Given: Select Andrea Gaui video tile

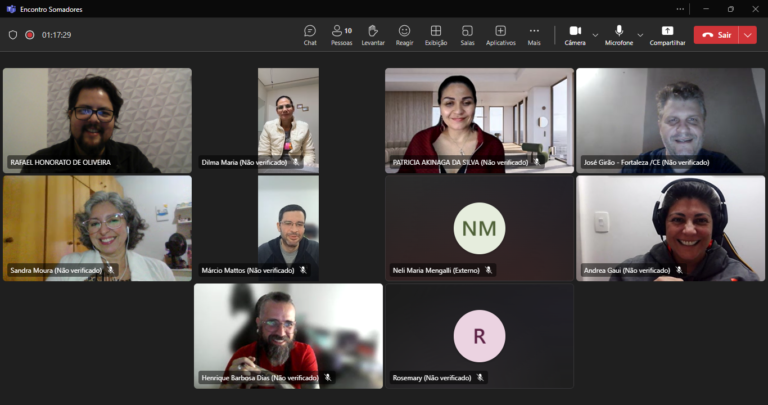Looking at the screenshot, I should [670, 228].
